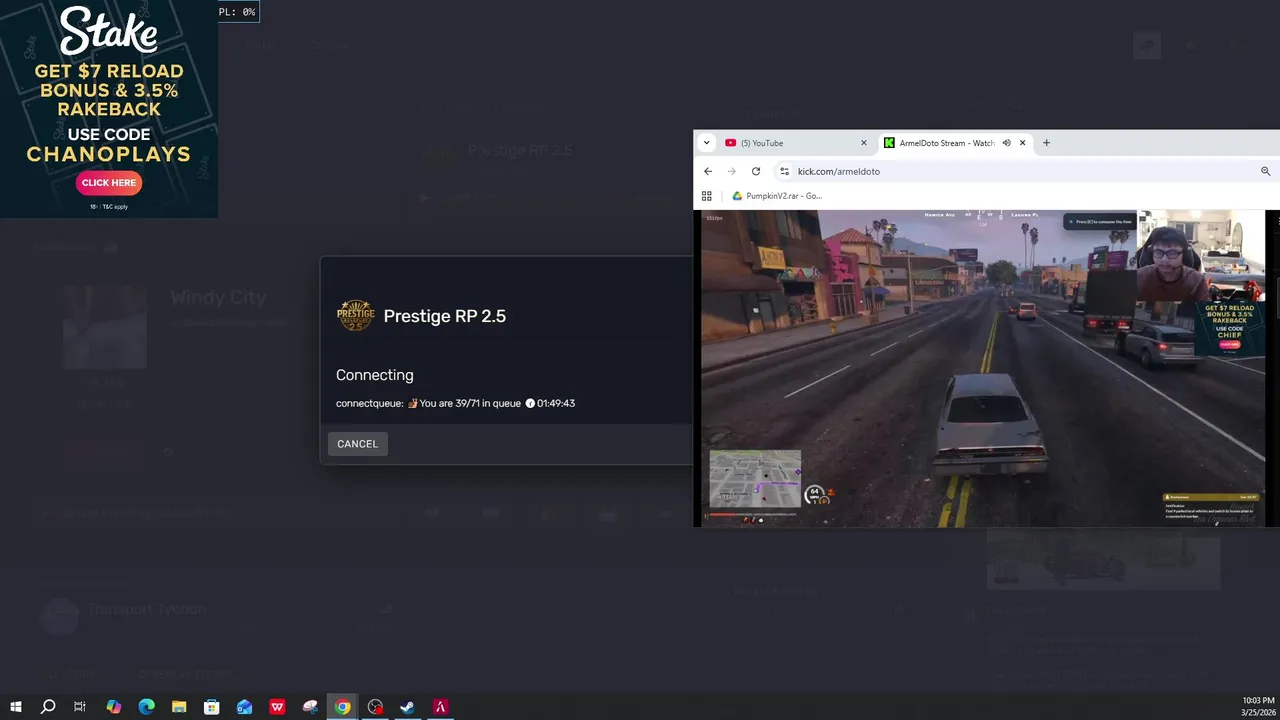Open Chrome apps grid in bookmarks bar

coord(707,196)
